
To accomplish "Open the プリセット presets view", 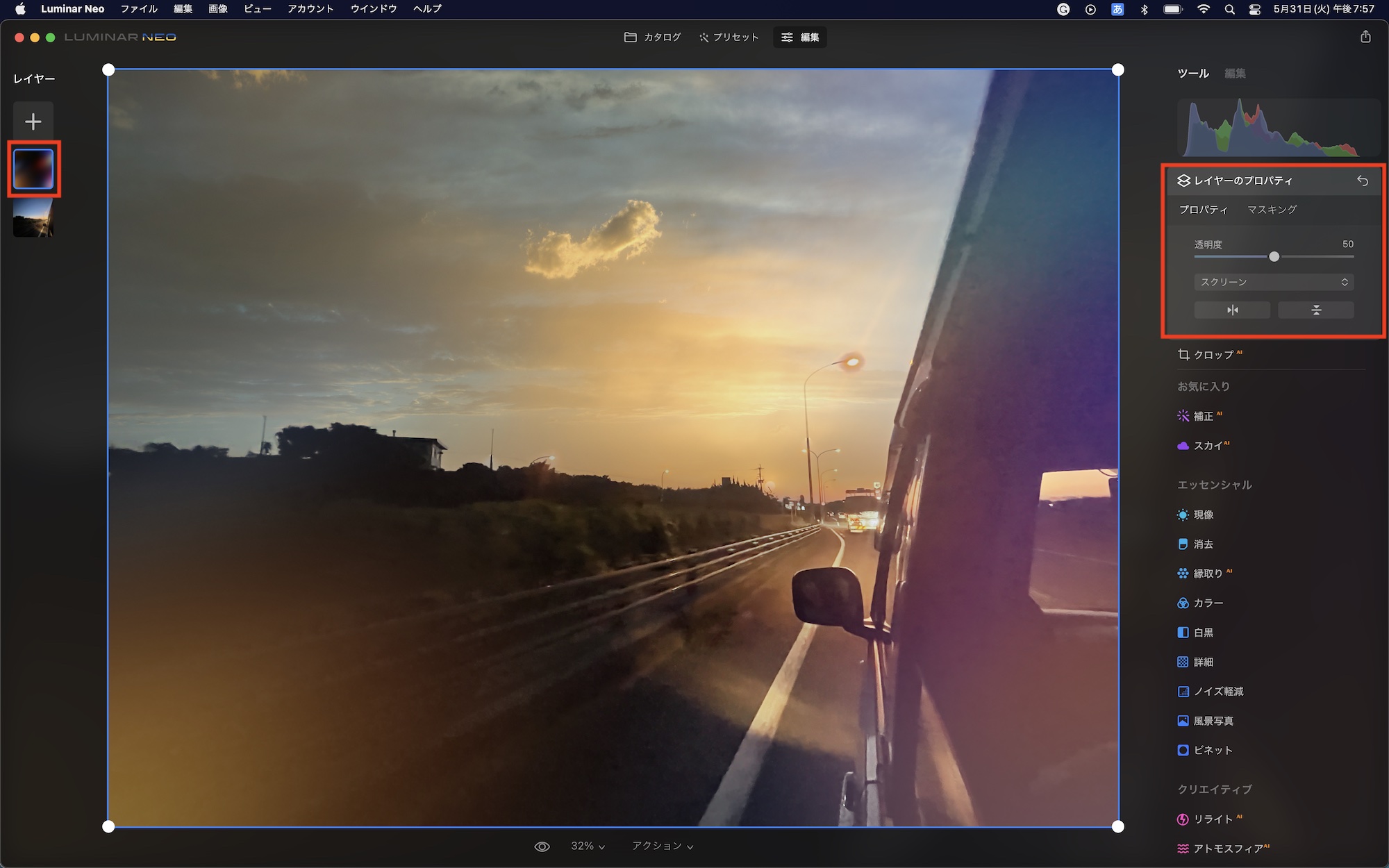I will [729, 37].
